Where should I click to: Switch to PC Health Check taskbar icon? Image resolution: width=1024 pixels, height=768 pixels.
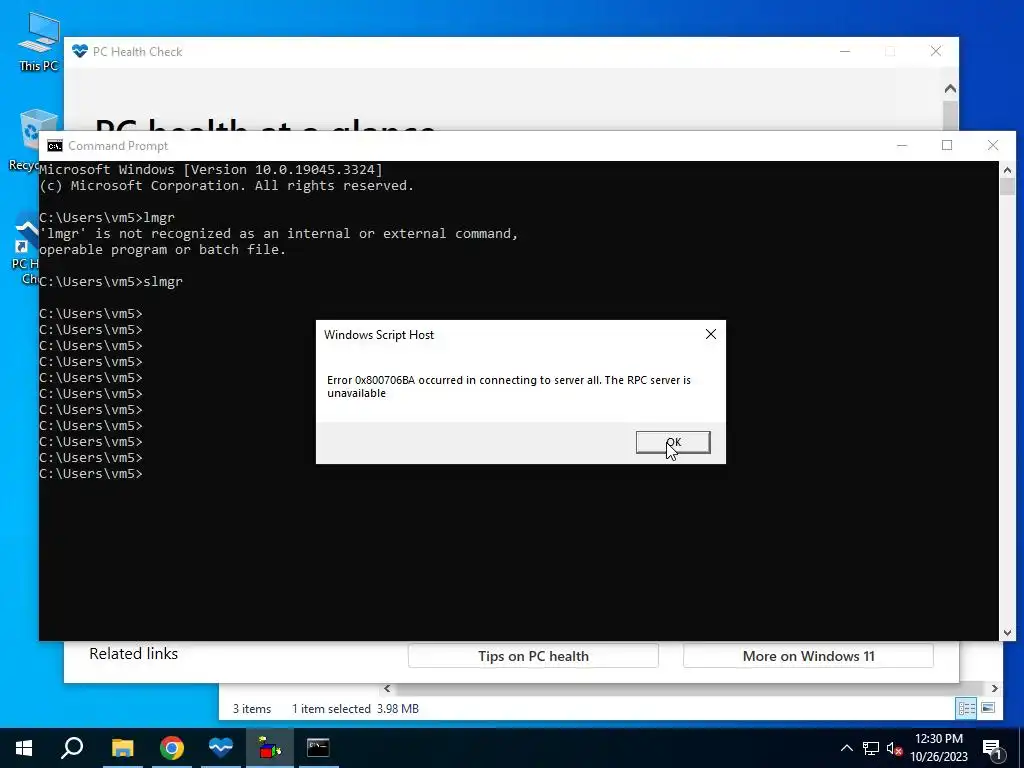(x=221, y=748)
